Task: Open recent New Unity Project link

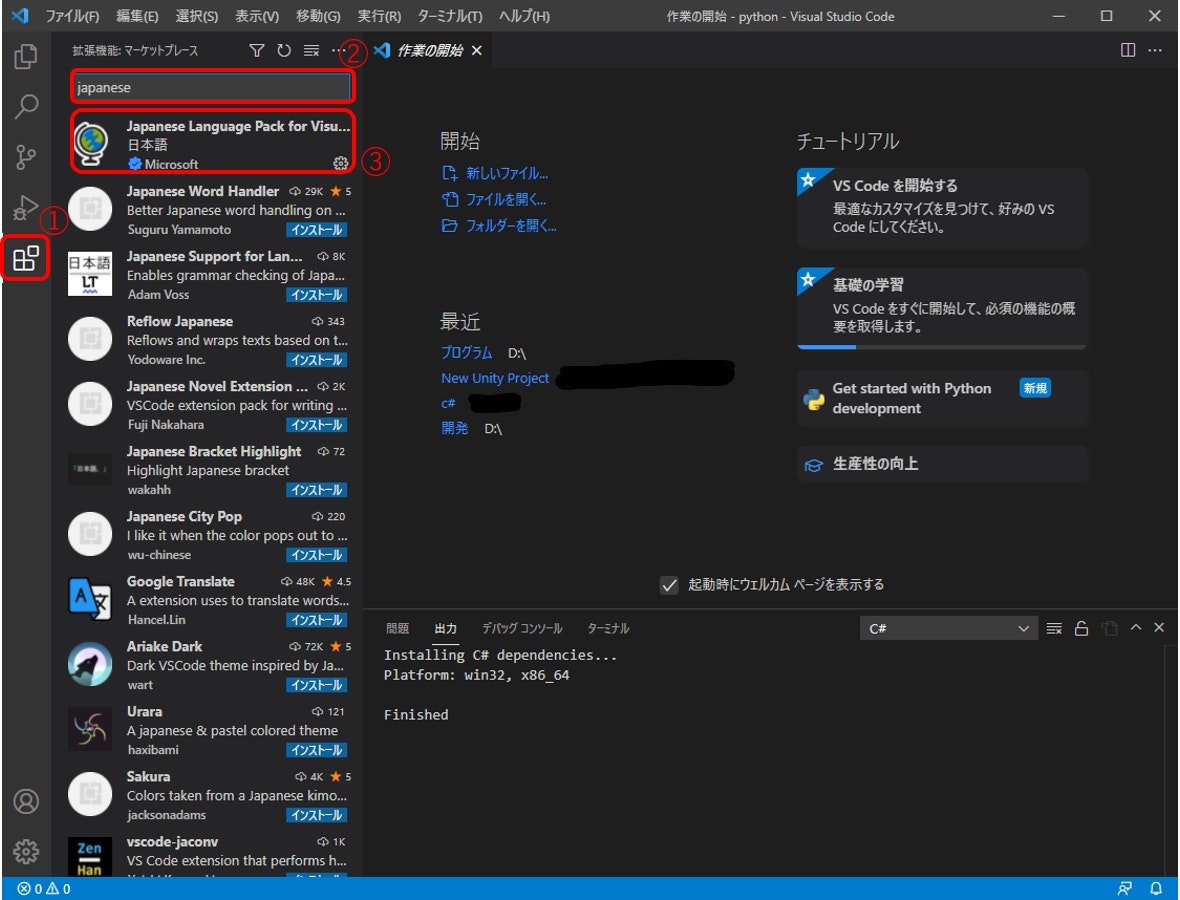Action: pos(494,378)
